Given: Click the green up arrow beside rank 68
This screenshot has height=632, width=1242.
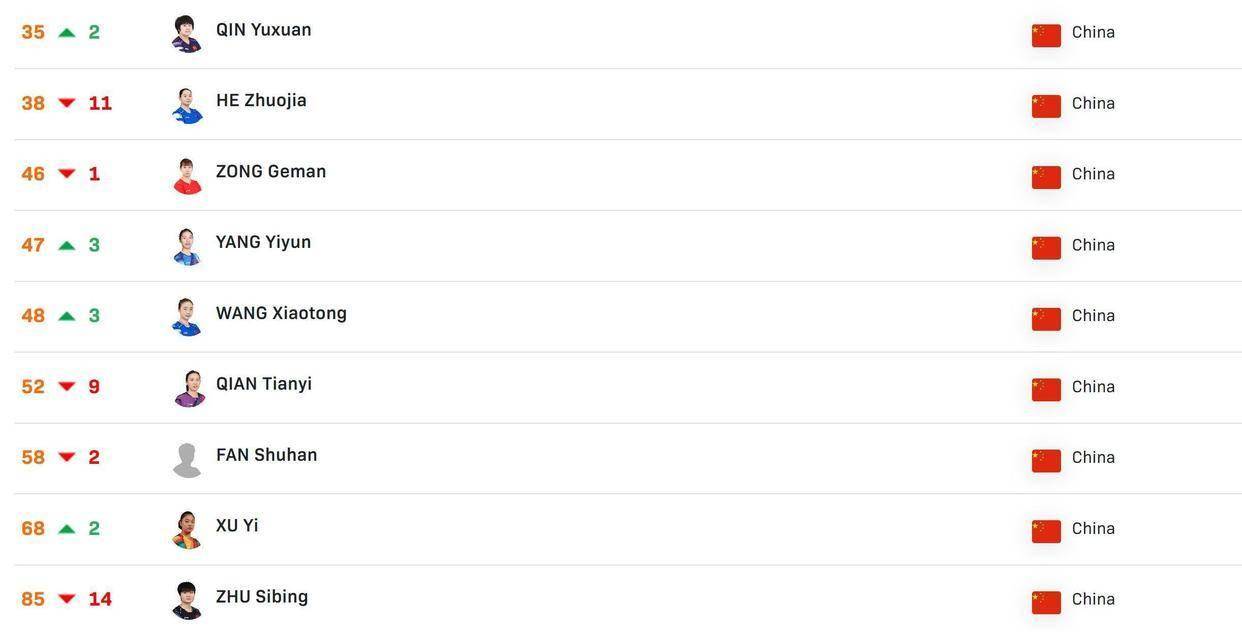Looking at the screenshot, I should [67, 529].
